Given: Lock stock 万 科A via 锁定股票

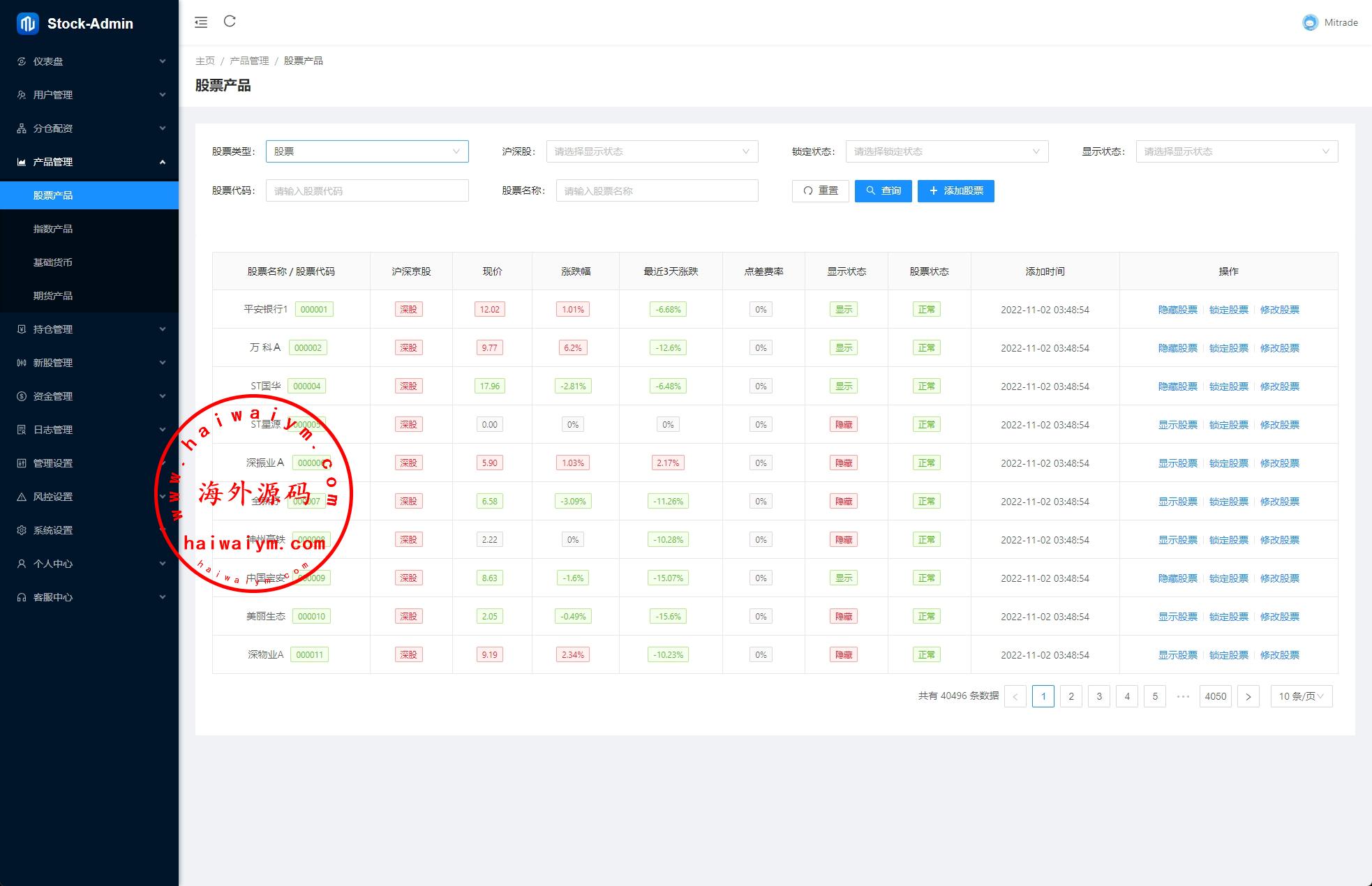Looking at the screenshot, I should click(x=1228, y=348).
